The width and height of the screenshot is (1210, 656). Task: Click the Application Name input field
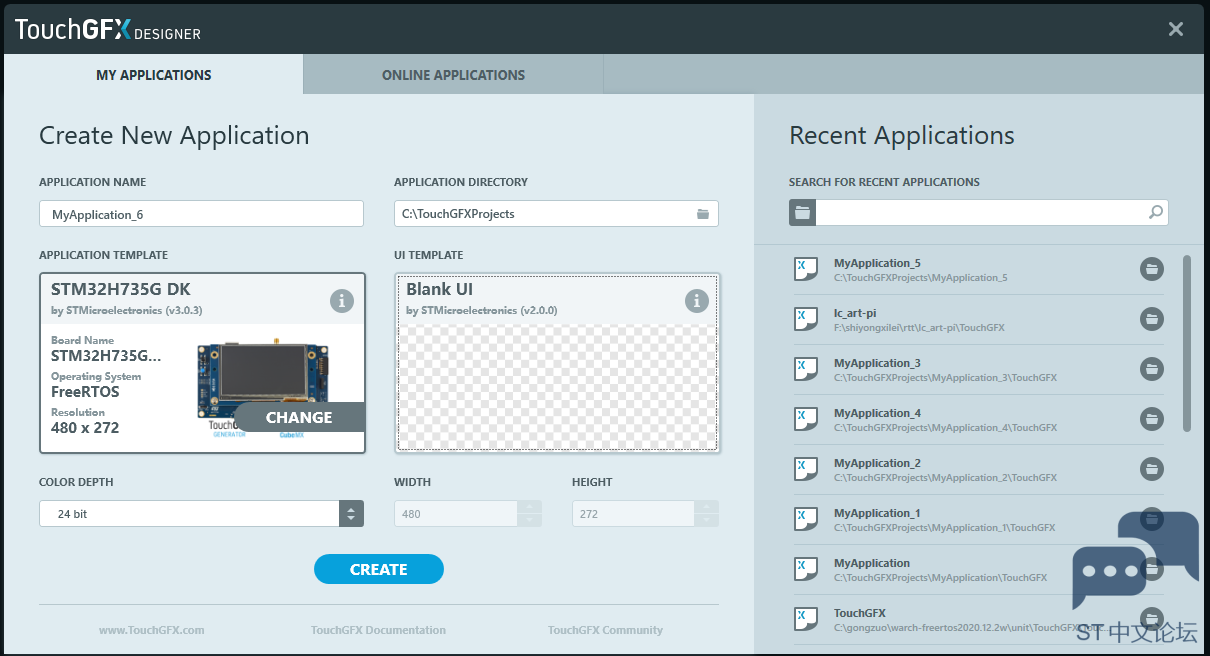tap(201, 214)
